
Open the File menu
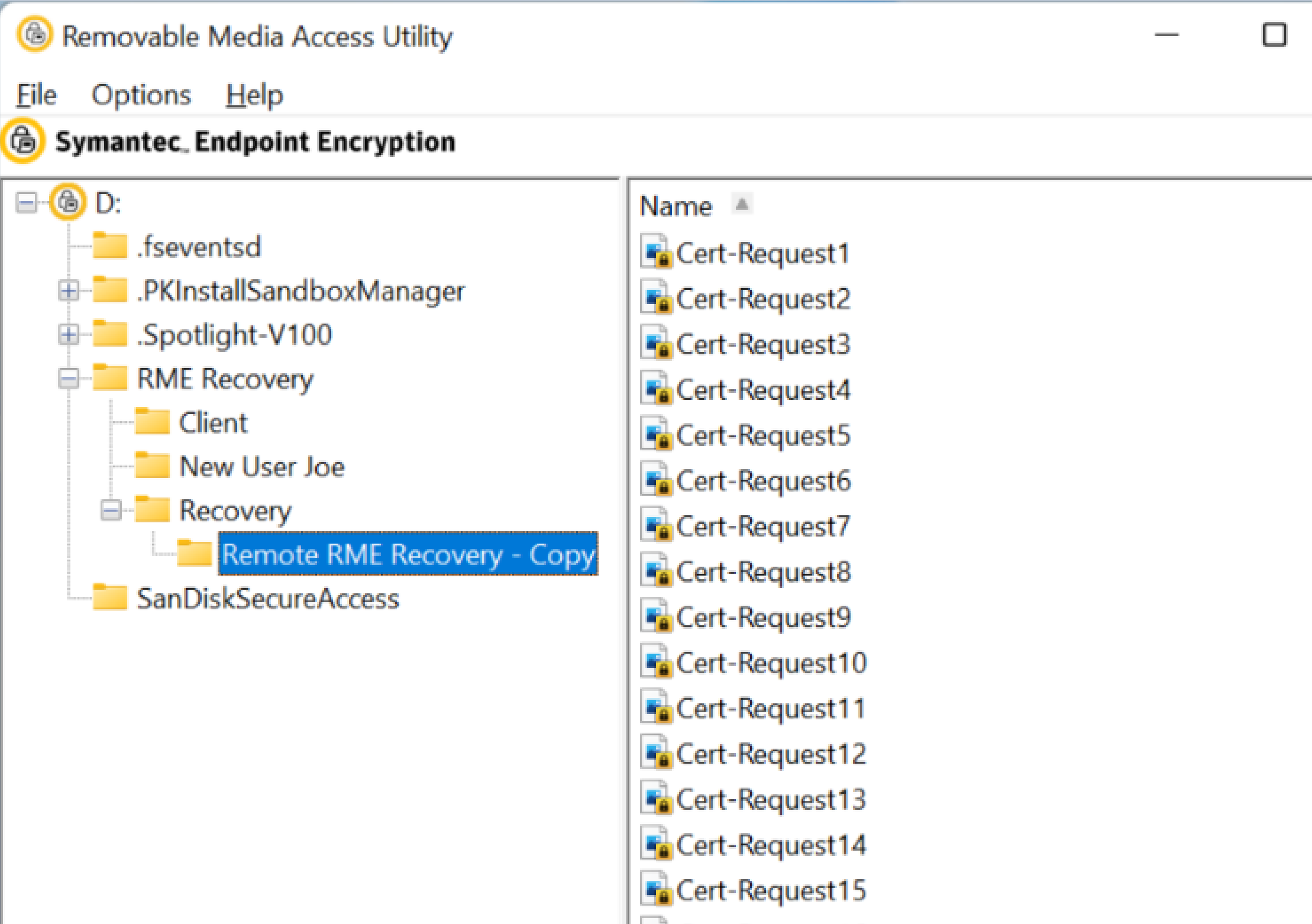click(x=36, y=95)
